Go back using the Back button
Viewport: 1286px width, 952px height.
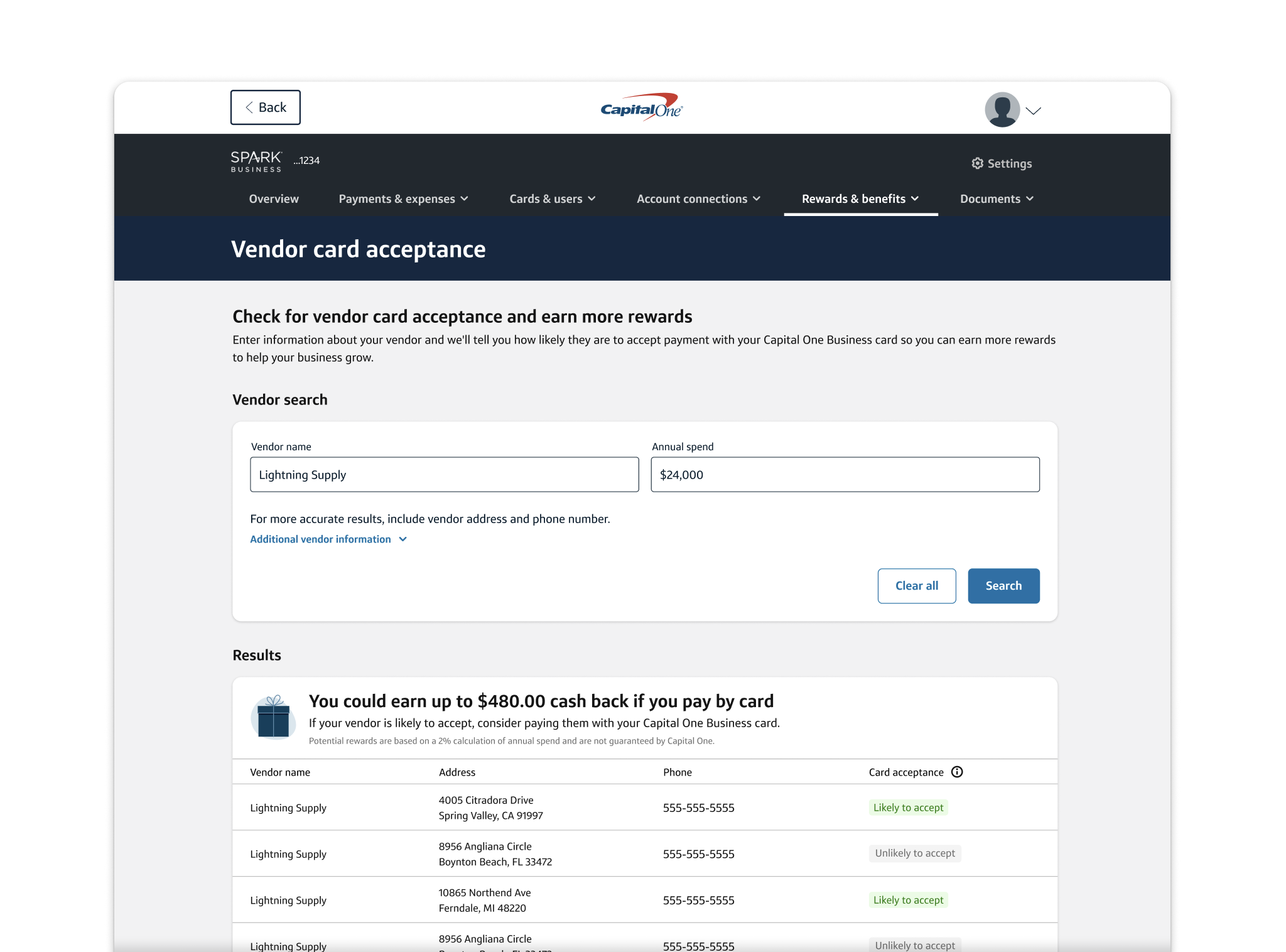click(265, 107)
